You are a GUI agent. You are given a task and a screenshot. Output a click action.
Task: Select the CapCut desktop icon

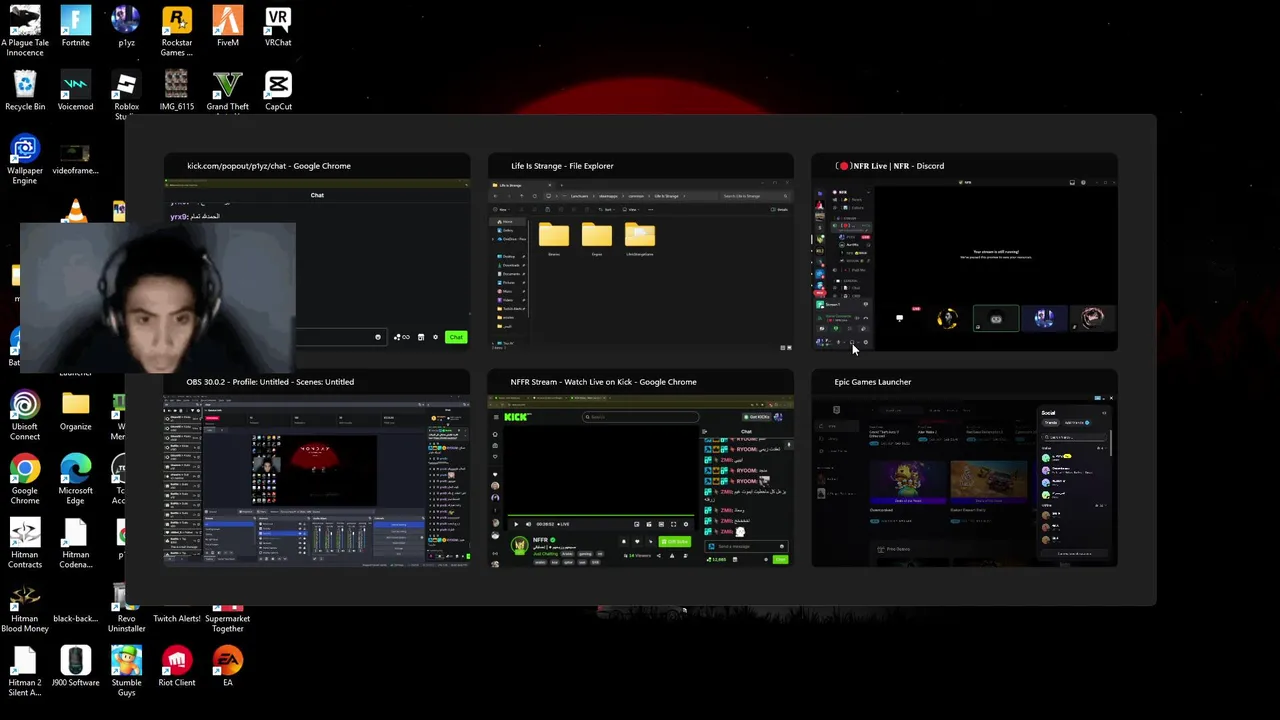[x=278, y=90]
